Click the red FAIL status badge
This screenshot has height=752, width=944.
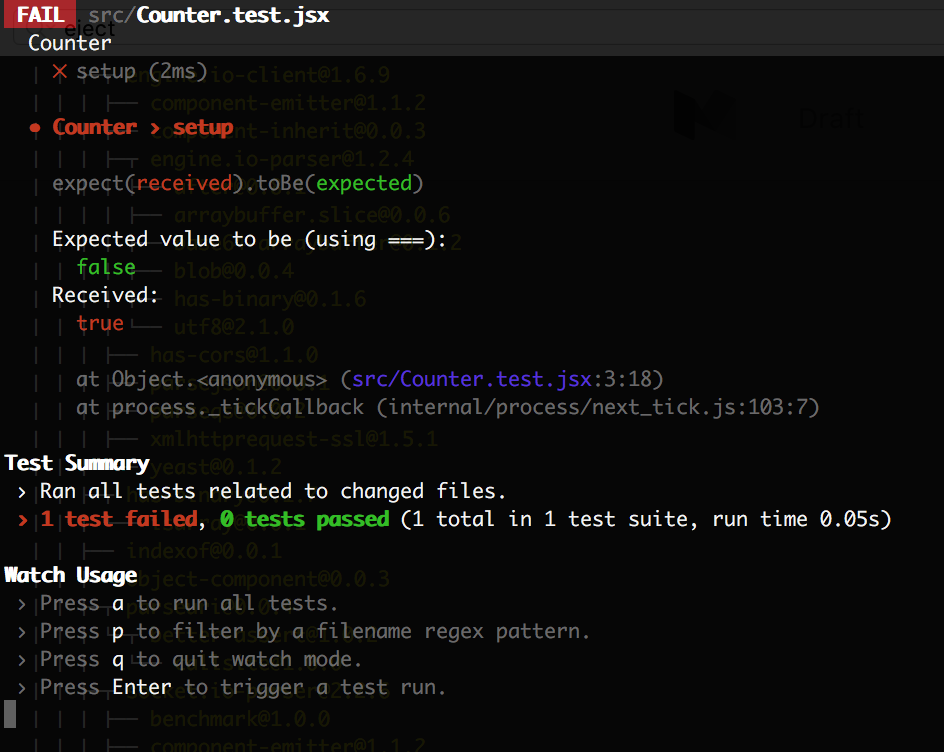[x=38, y=14]
